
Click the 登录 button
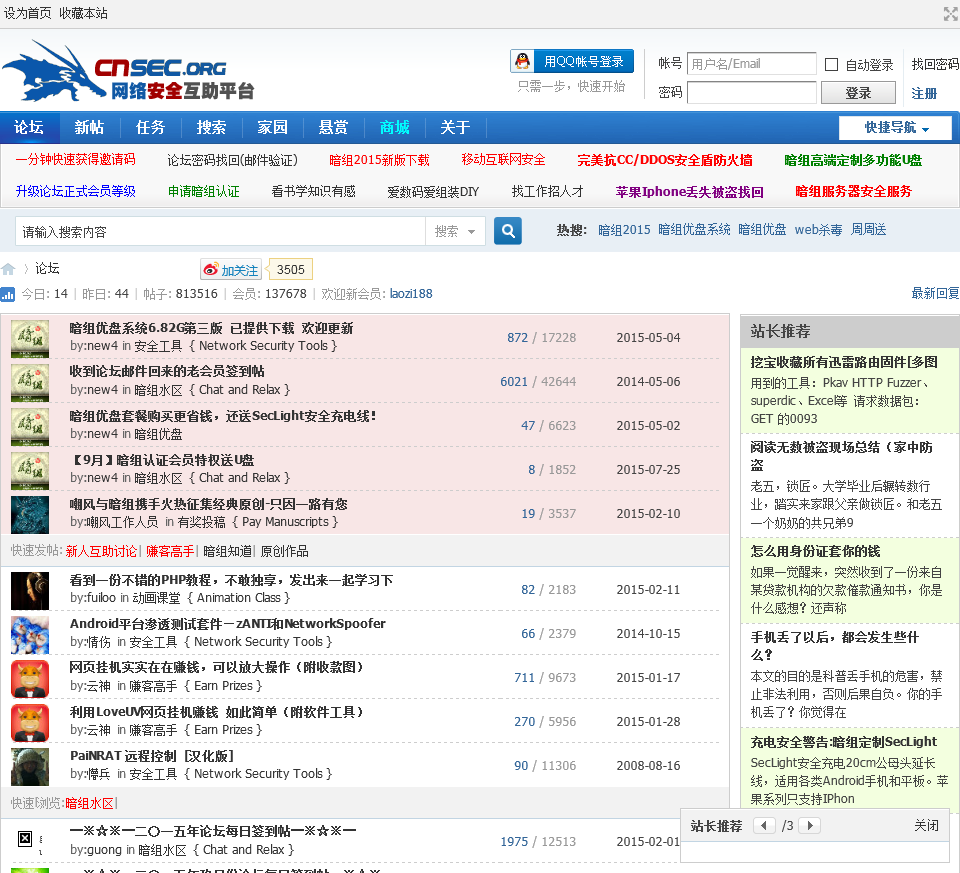[858, 93]
